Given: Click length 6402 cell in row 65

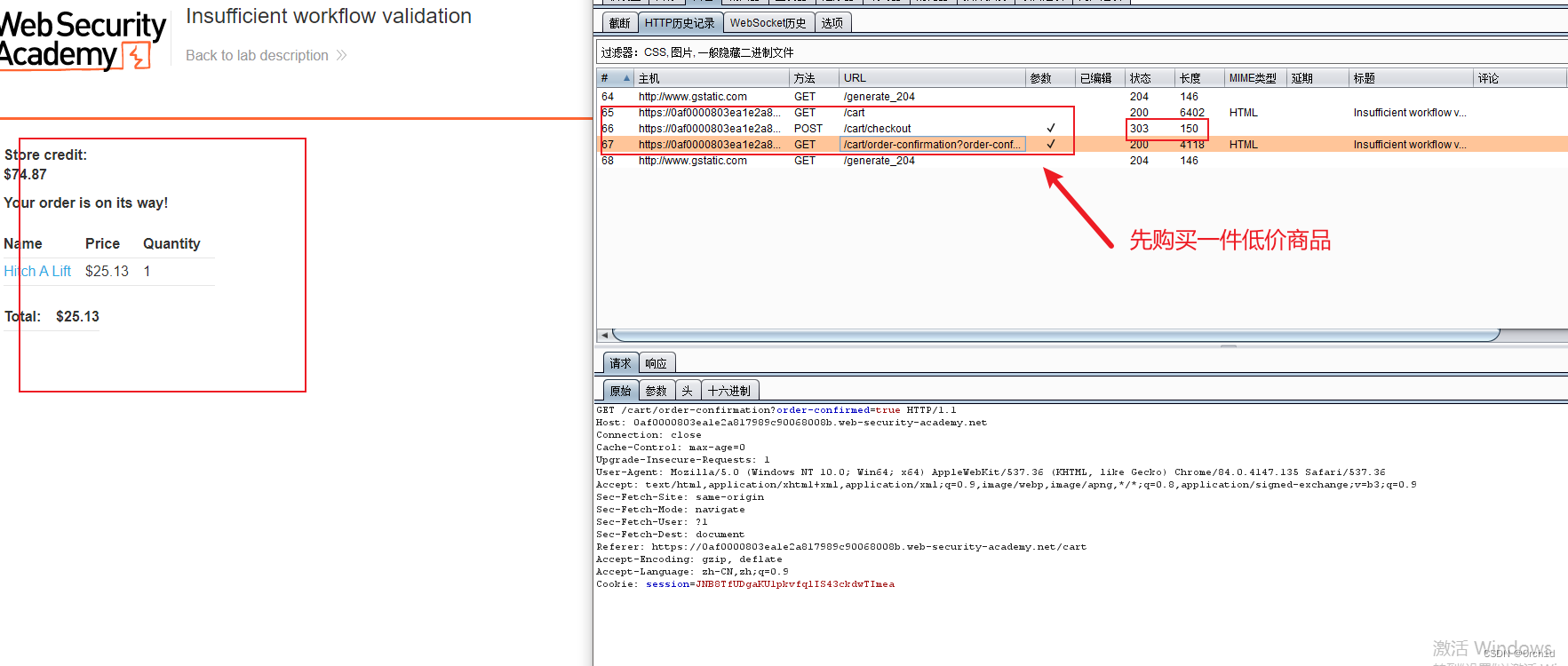Looking at the screenshot, I should pos(1192,113).
